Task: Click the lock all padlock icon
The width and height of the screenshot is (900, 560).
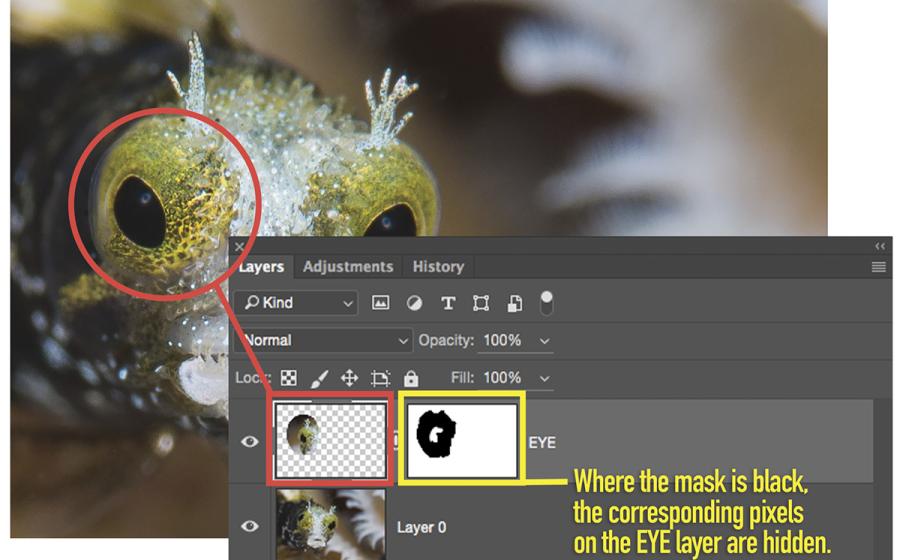Action: (x=410, y=378)
